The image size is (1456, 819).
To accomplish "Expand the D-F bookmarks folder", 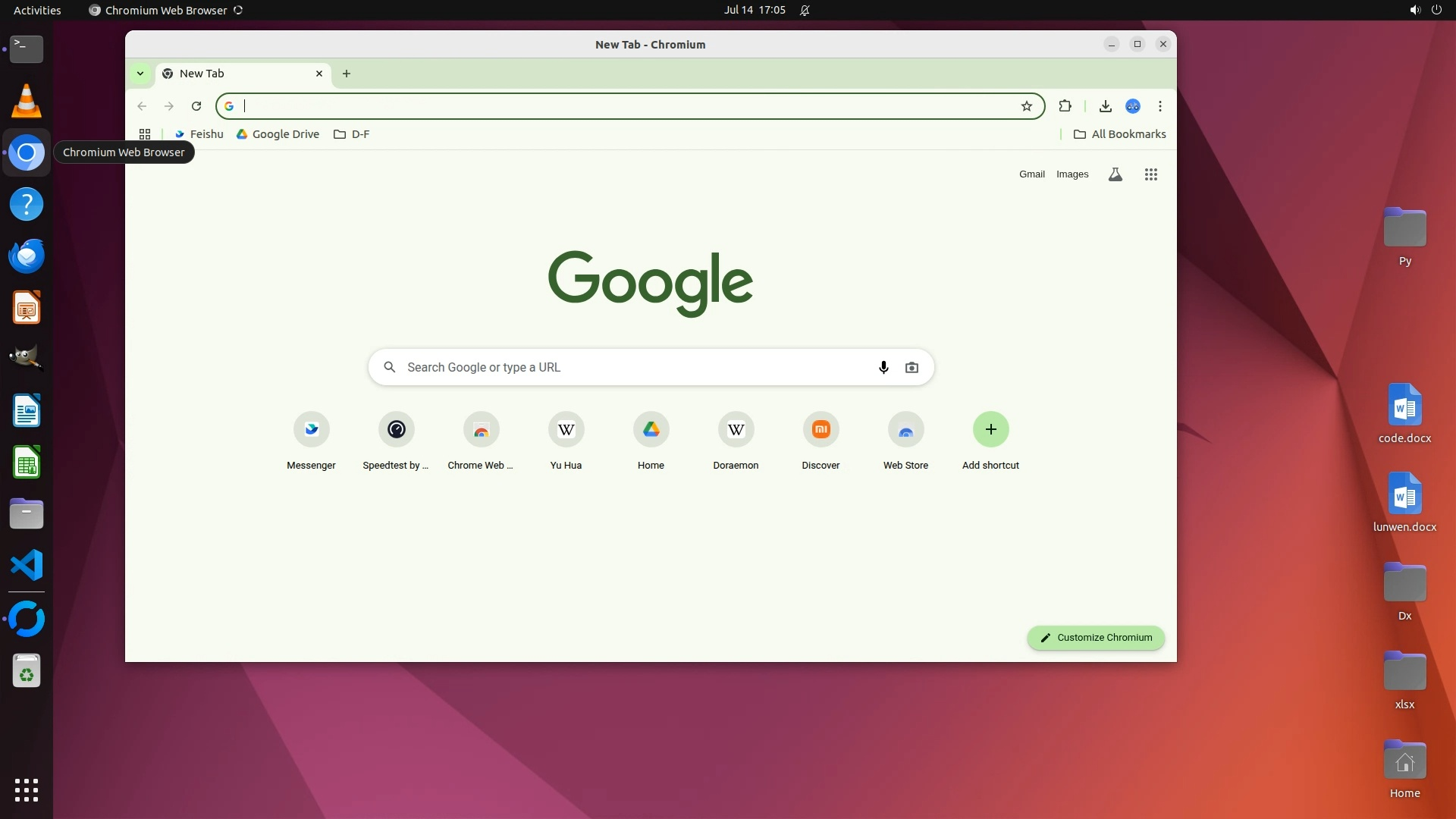I will [x=352, y=134].
